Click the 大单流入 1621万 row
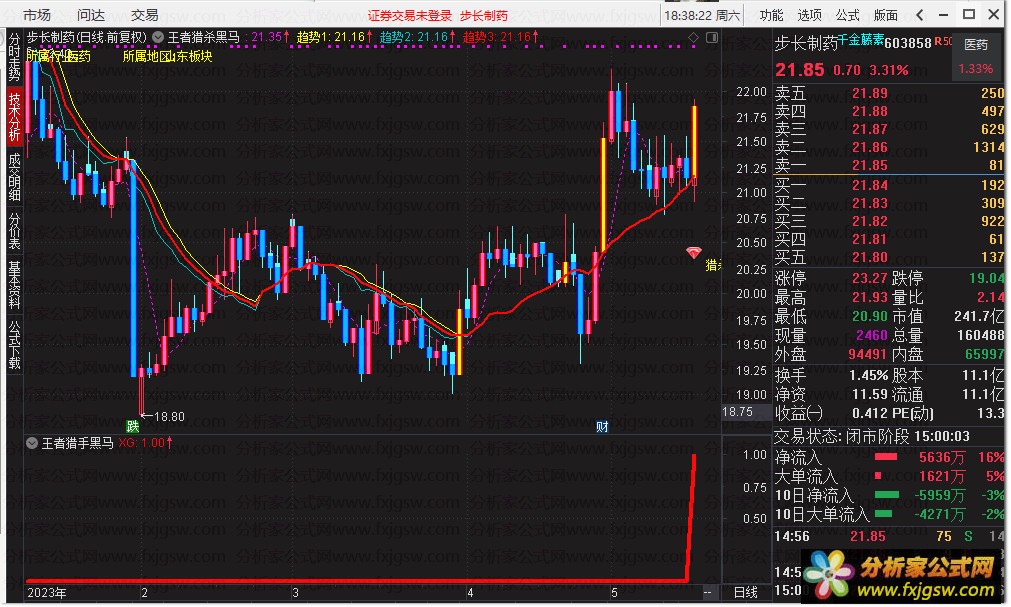This screenshot has width=1011, height=607. (889, 477)
